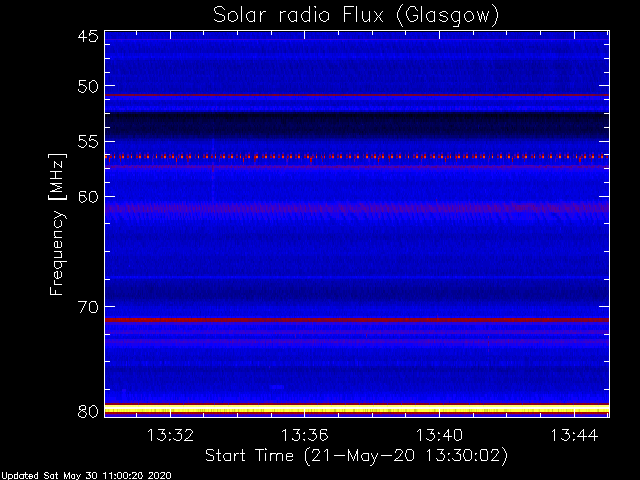Image resolution: width=640 pixels, height=480 pixels.
Task: Click the thick red line near 71 MHz
Action: click(357, 320)
